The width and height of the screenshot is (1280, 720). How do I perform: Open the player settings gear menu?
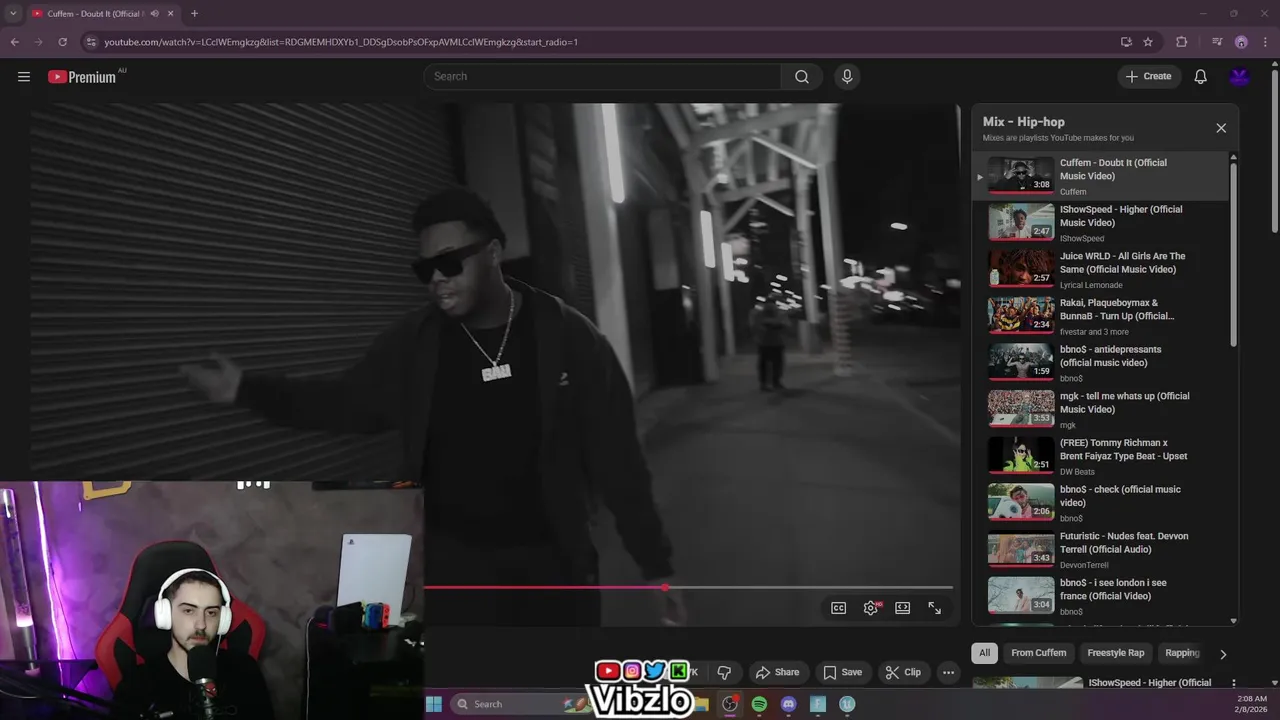tap(871, 608)
